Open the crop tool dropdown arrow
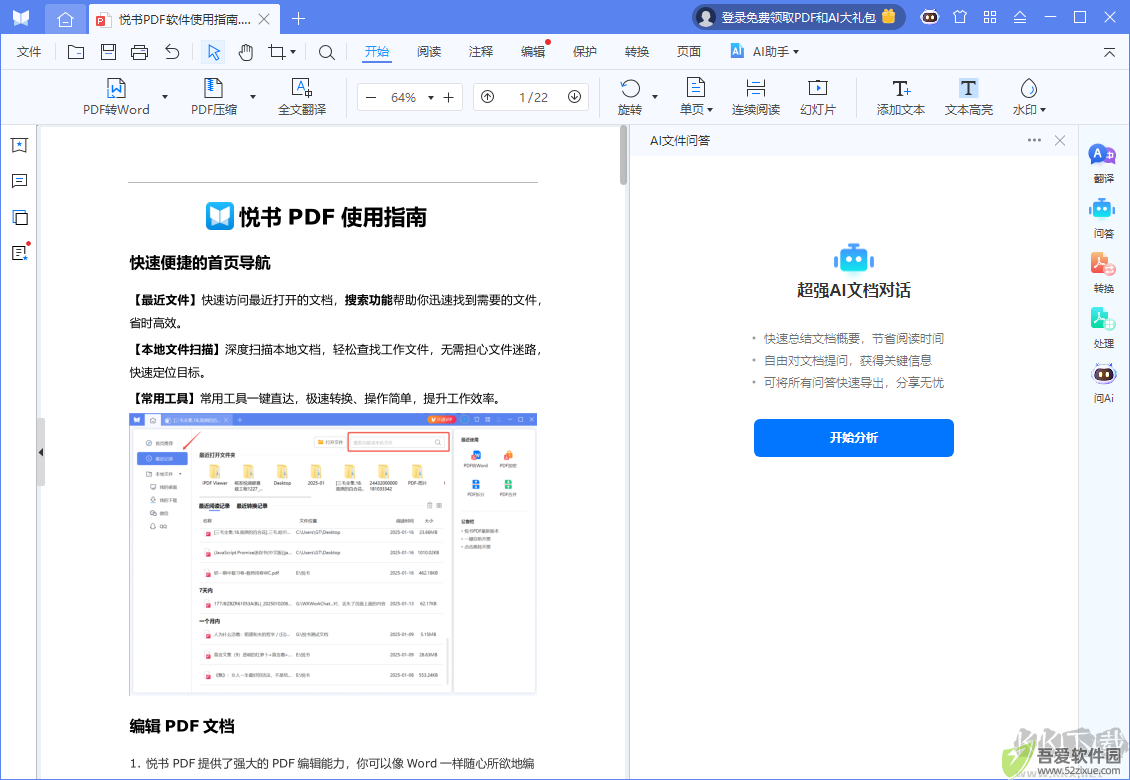The height and width of the screenshot is (780, 1130). pyautogui.click(x=293, y=52)
